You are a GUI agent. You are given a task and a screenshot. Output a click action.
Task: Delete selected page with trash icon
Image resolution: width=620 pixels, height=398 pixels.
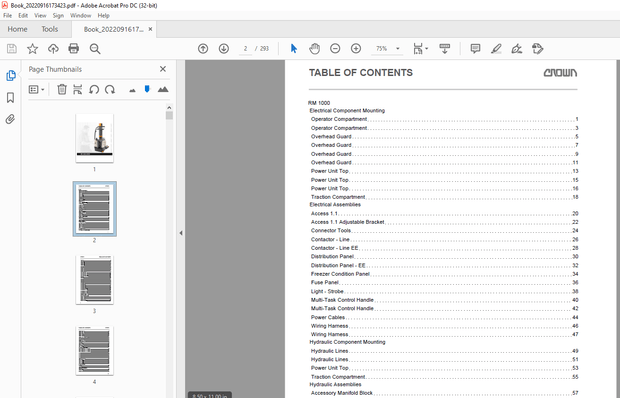point(62,89)
